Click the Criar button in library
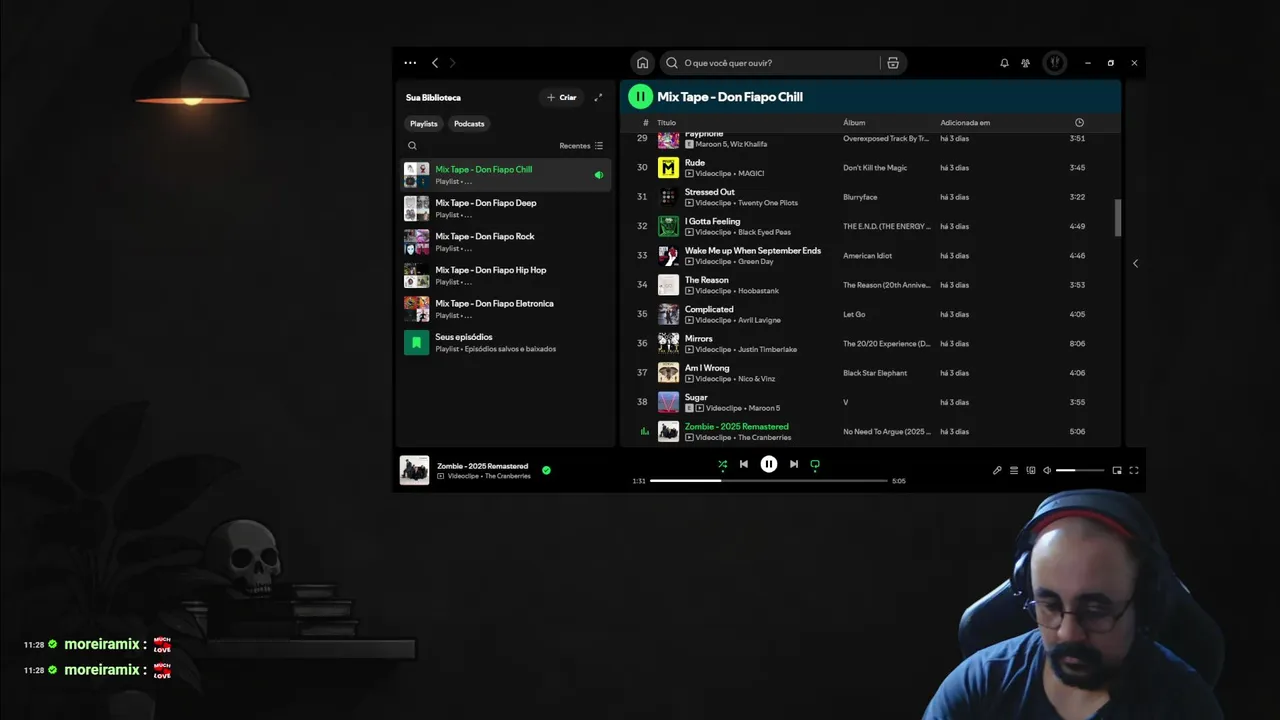 [x=562, y=98]
